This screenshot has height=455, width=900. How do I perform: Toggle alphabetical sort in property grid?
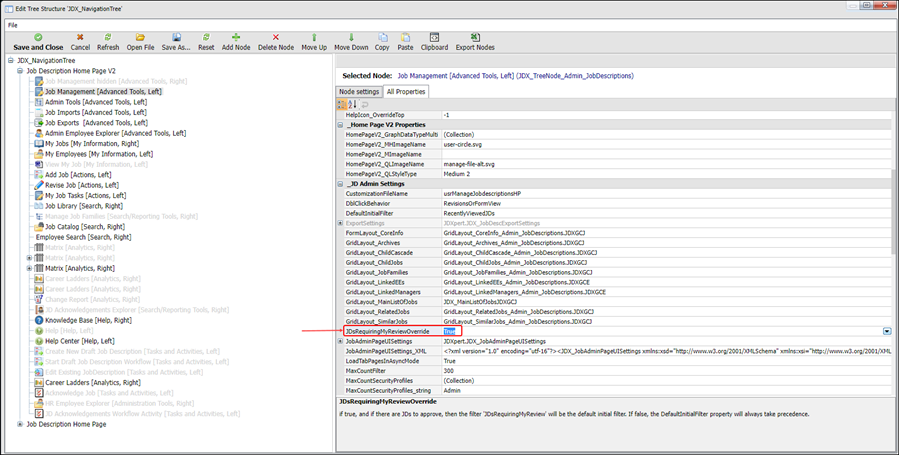click(x=352, y=104)
